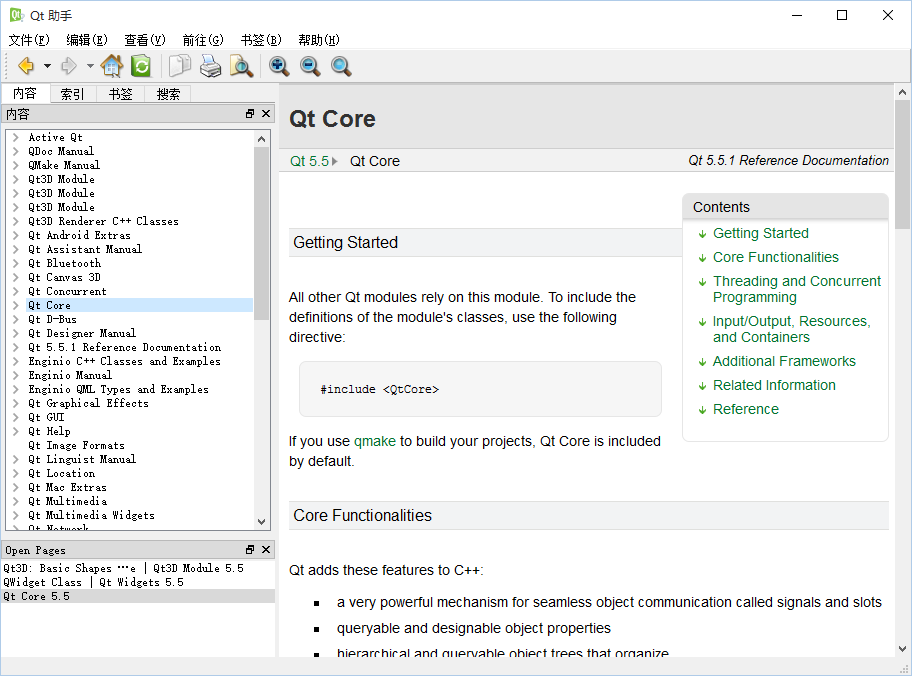Open the Back history dropdown arrow
The image size is (912, 676).
coord(47,66)
